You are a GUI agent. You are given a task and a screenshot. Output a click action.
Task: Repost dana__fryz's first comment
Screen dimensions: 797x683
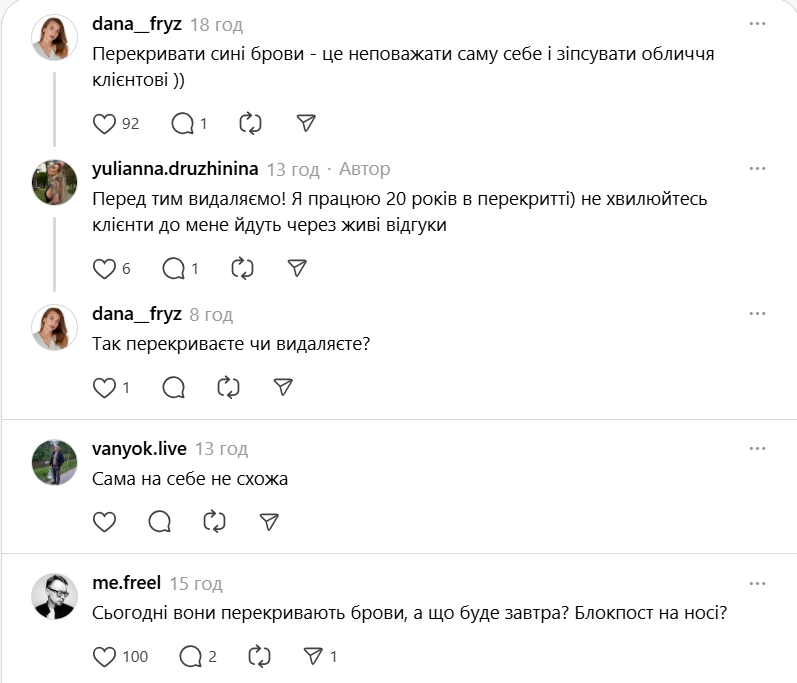click(x=250, y=124)
